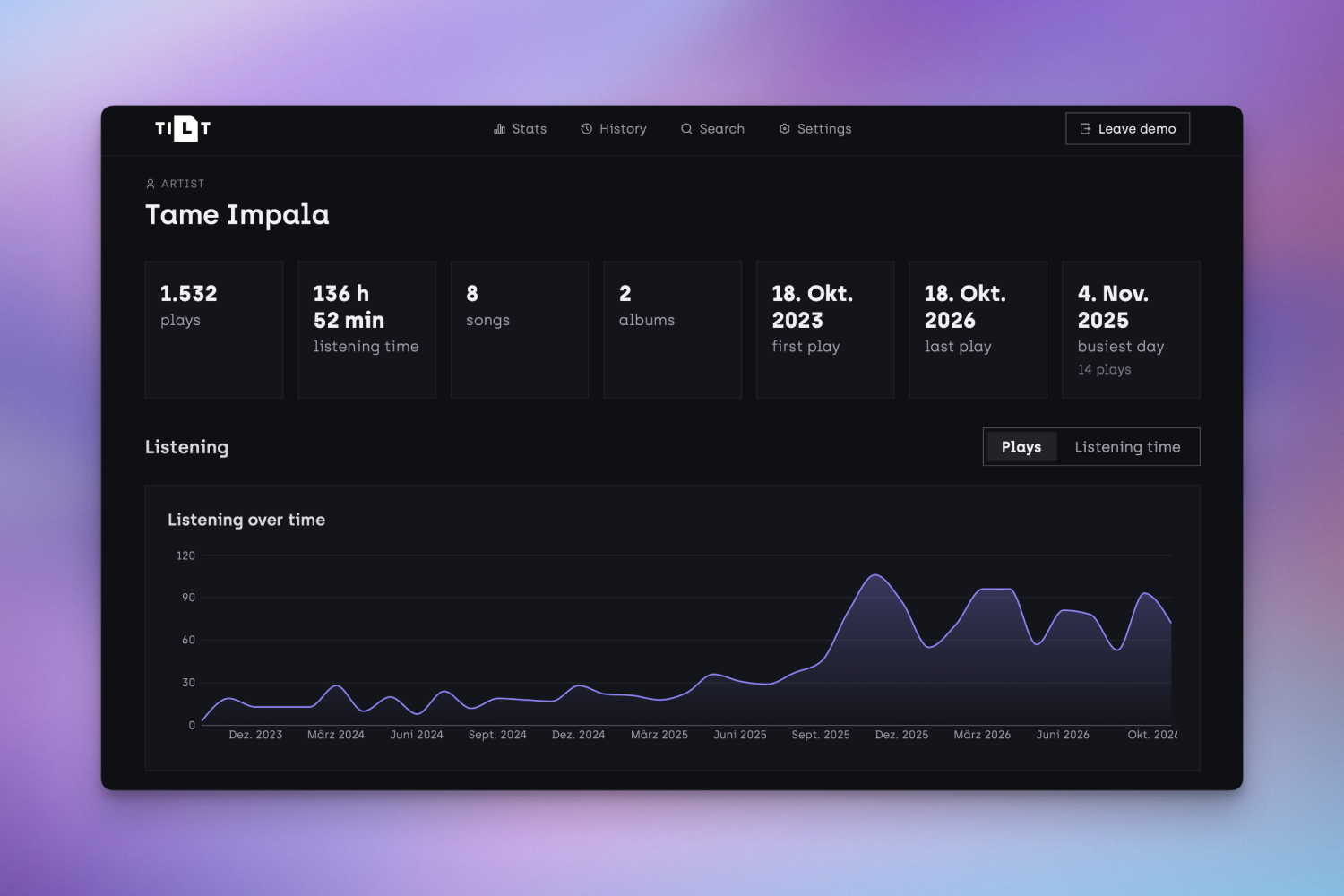1344x896 pixels.
Task: Click the gear icon beside Settings
Action: [785, 129]
